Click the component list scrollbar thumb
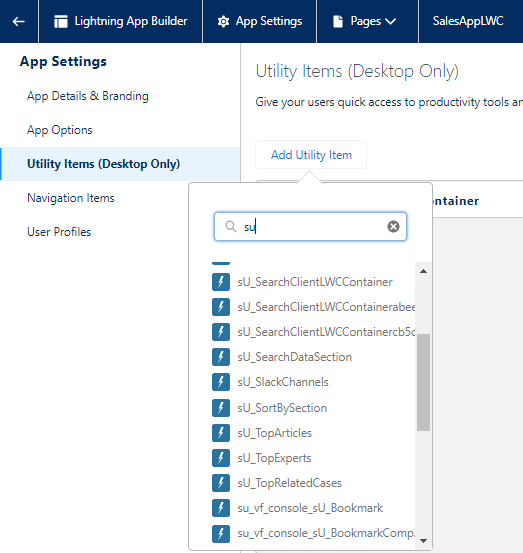Image resolution: width=523 pixels, height=553 pixels. point(423,382)
